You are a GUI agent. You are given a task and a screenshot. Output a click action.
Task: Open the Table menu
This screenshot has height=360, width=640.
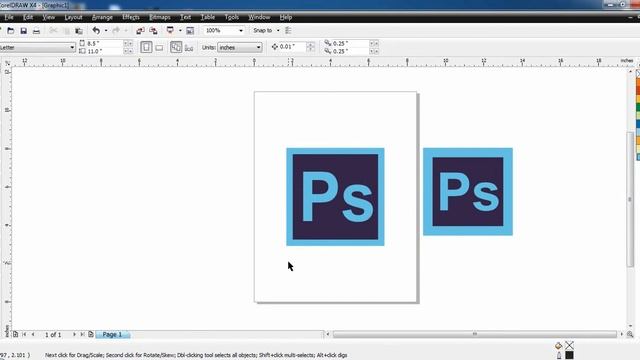click(208, 17)
